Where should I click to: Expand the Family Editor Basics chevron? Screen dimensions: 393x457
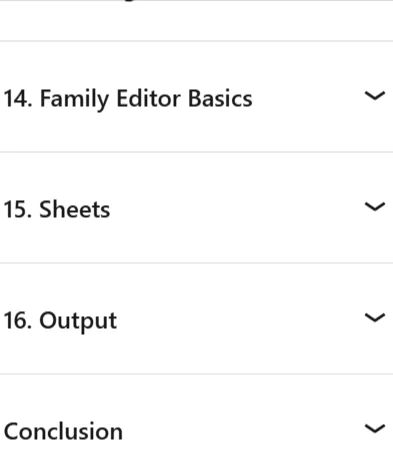pyautogui.click(x=375, y=96)
